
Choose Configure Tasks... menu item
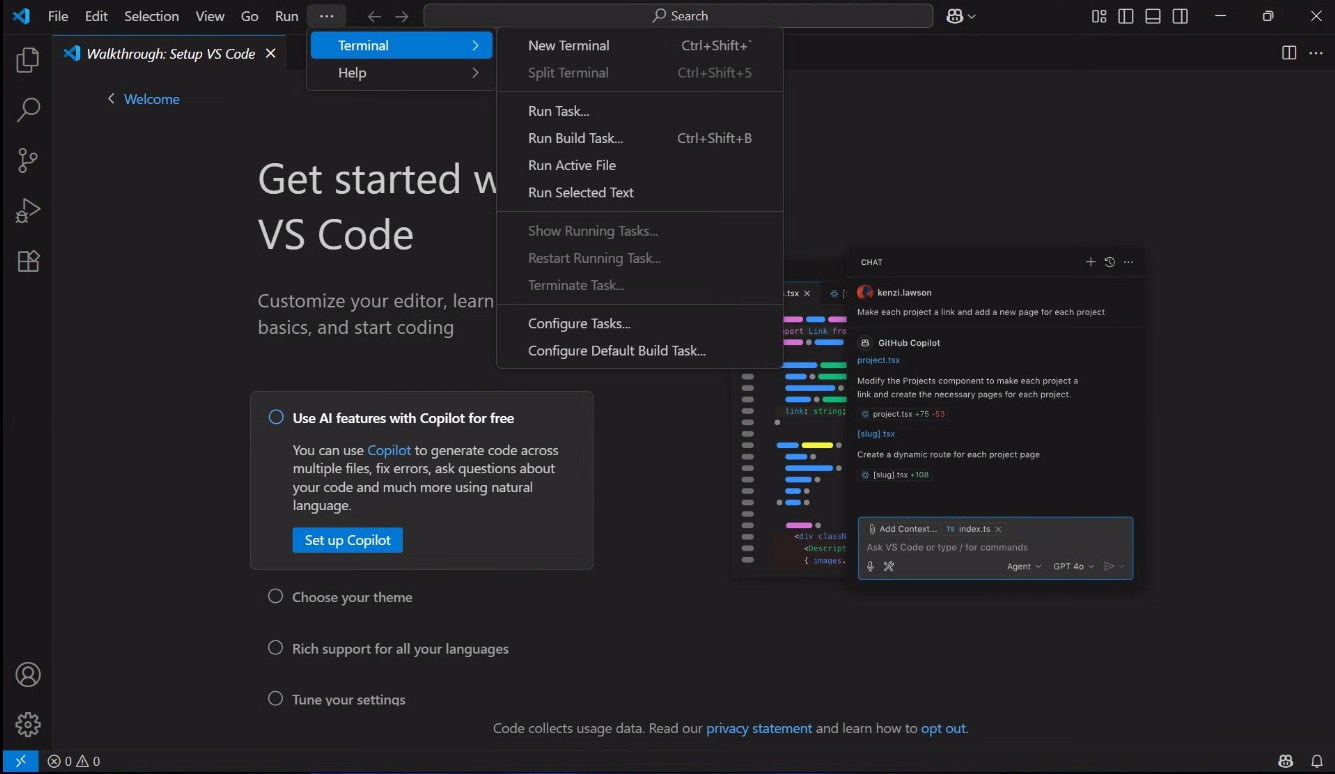pos(639,323)
